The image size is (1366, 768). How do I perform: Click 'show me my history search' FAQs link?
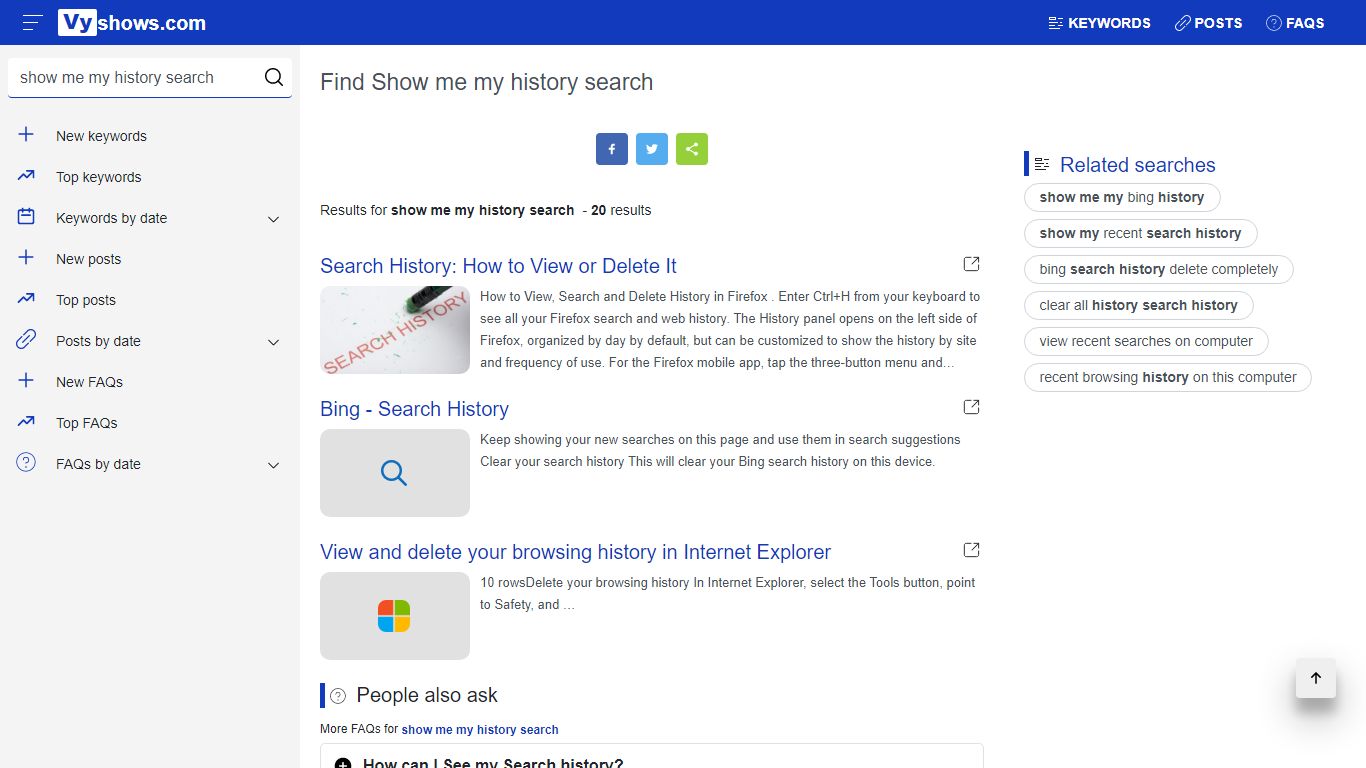click(x=480, y=730)
